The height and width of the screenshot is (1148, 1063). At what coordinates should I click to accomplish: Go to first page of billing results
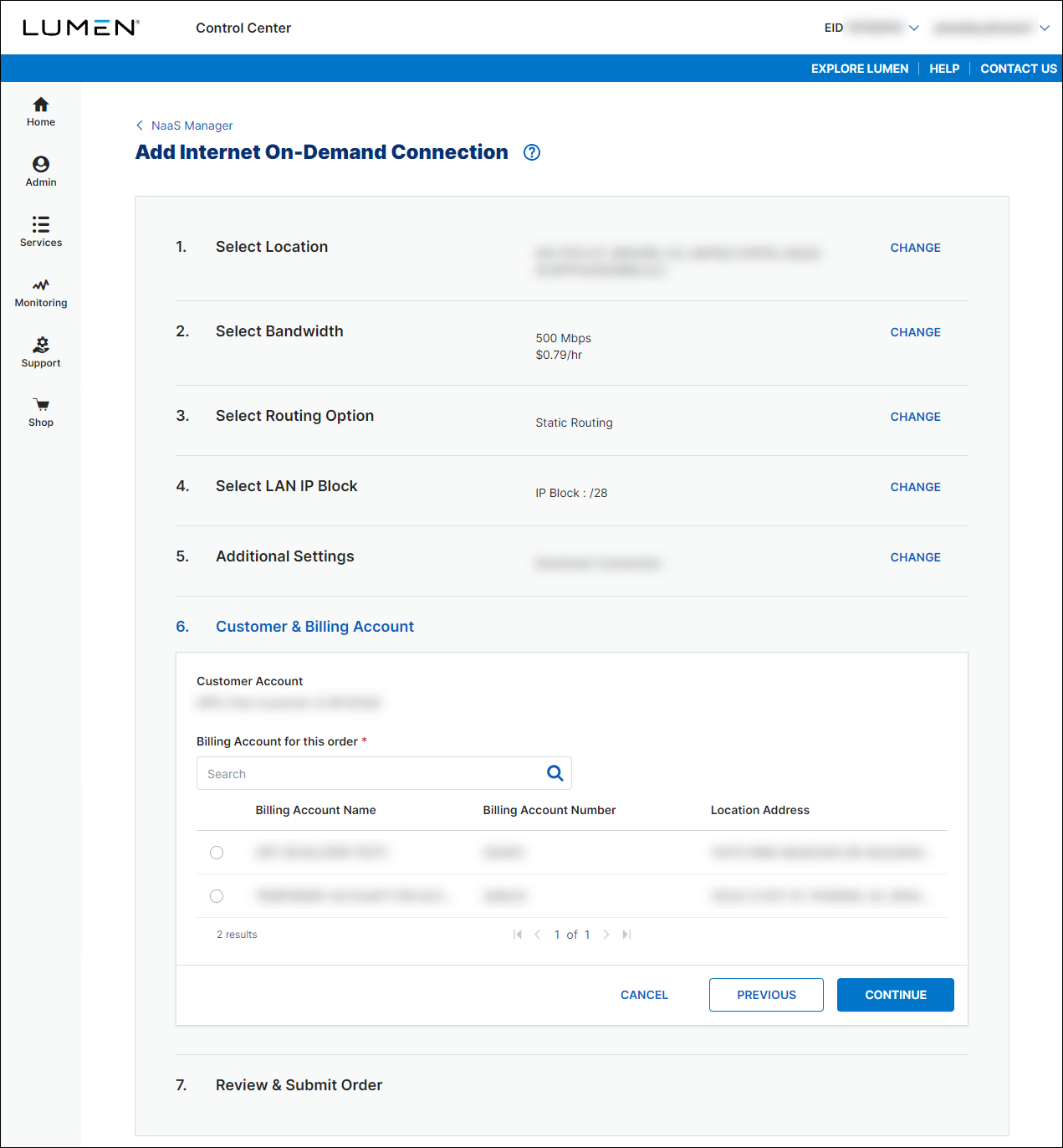518,935
